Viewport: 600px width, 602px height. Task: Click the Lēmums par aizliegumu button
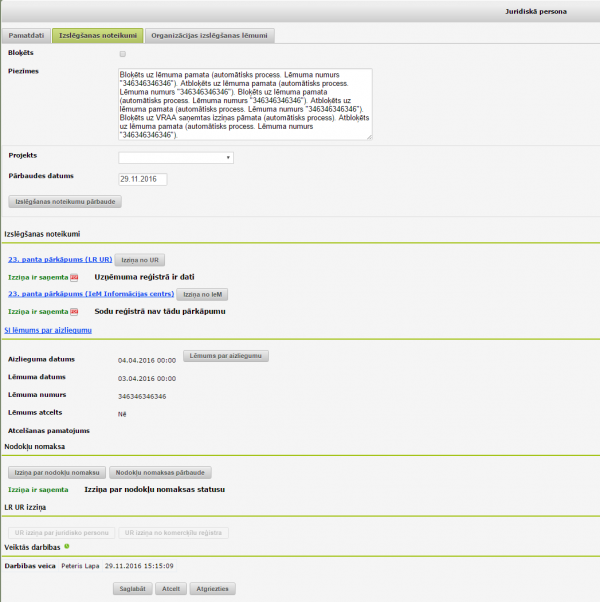pos(228,355)
